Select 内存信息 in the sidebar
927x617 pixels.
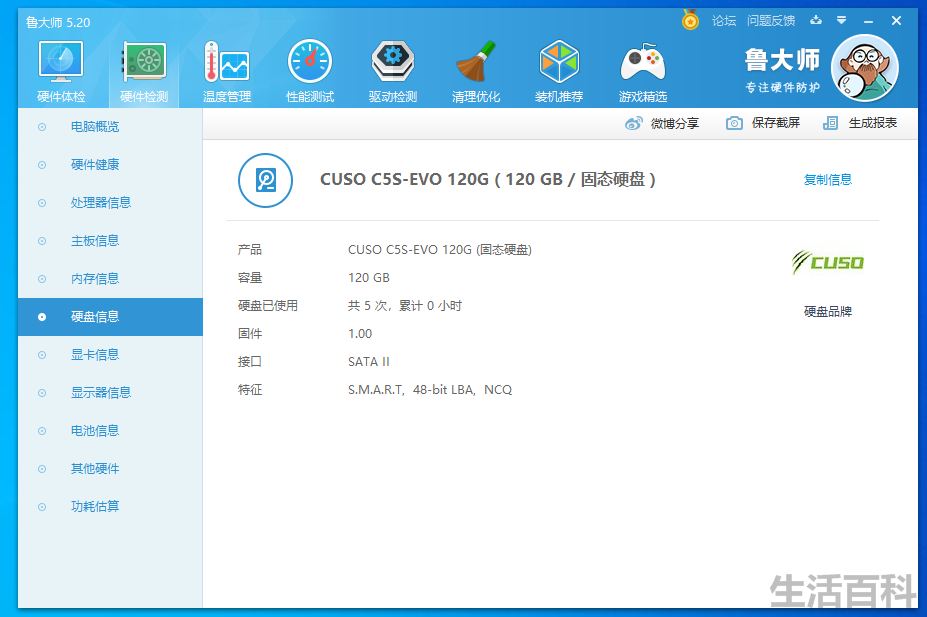110,278
